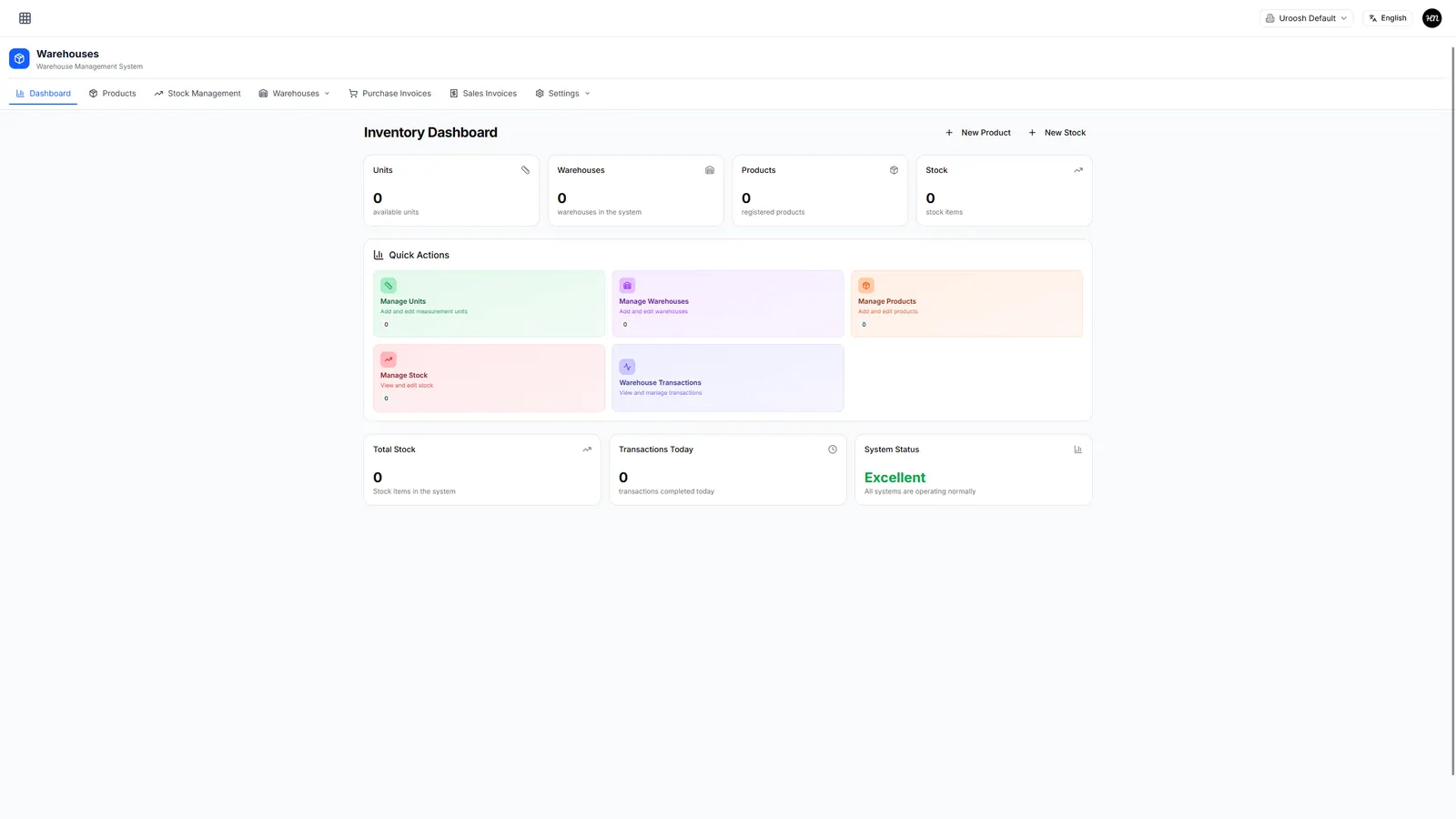
Task: Click the orange Manage Products icon
Action: 866,286
